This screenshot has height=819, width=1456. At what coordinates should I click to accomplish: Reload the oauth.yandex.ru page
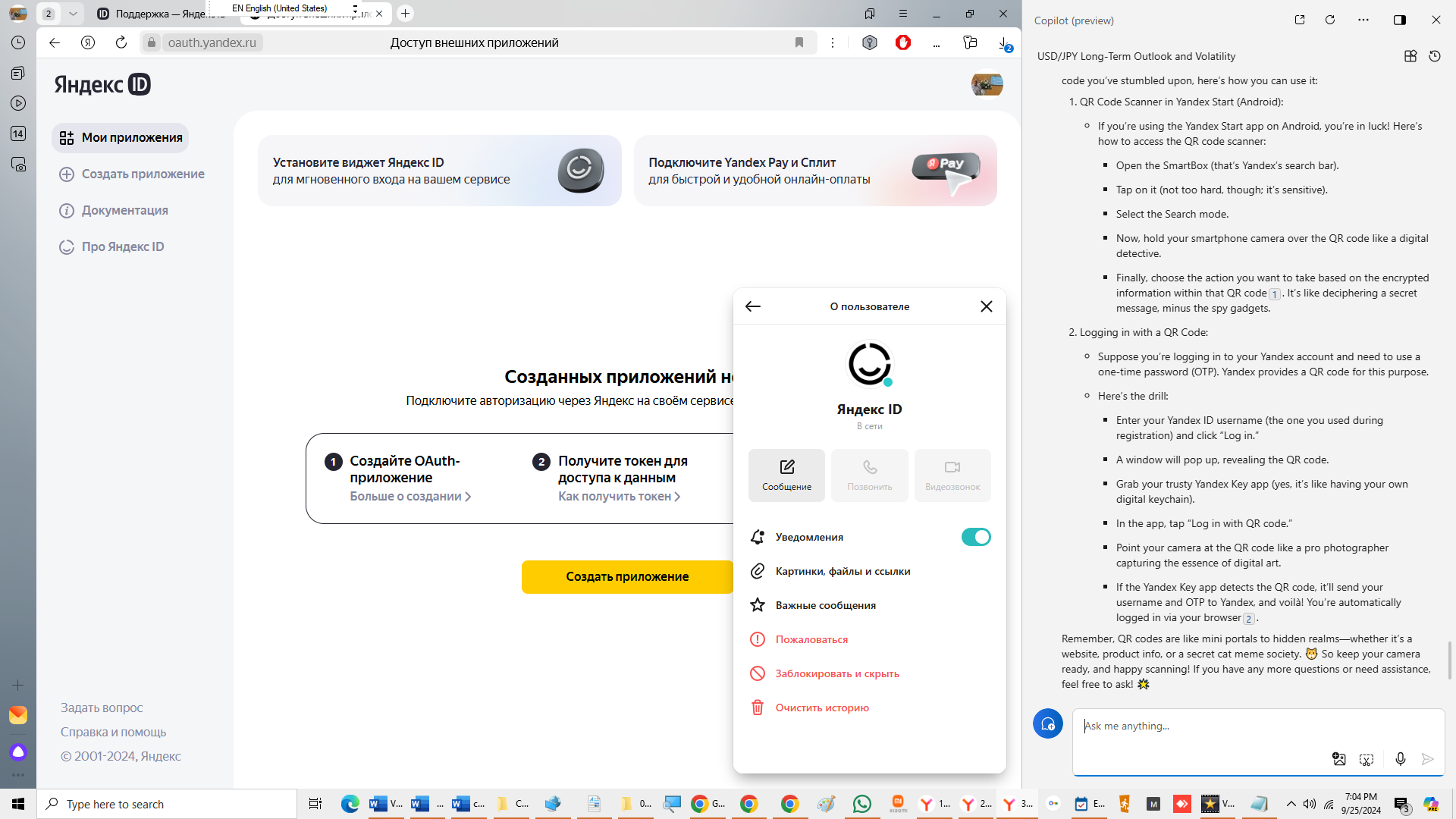pos(121,42)
